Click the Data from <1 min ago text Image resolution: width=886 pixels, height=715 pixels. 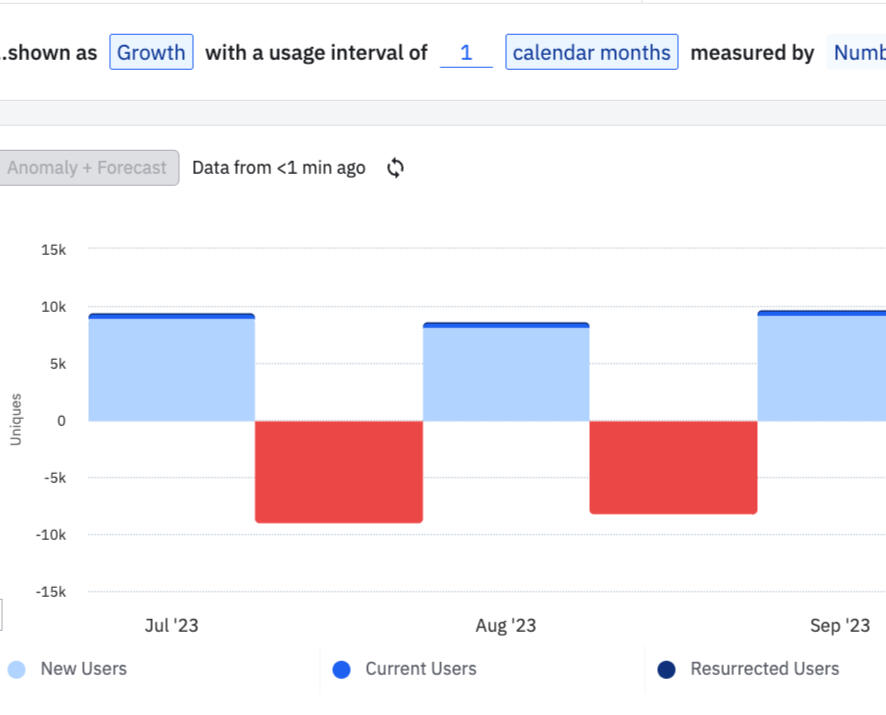pyautogui.click(x=278, y=168)
